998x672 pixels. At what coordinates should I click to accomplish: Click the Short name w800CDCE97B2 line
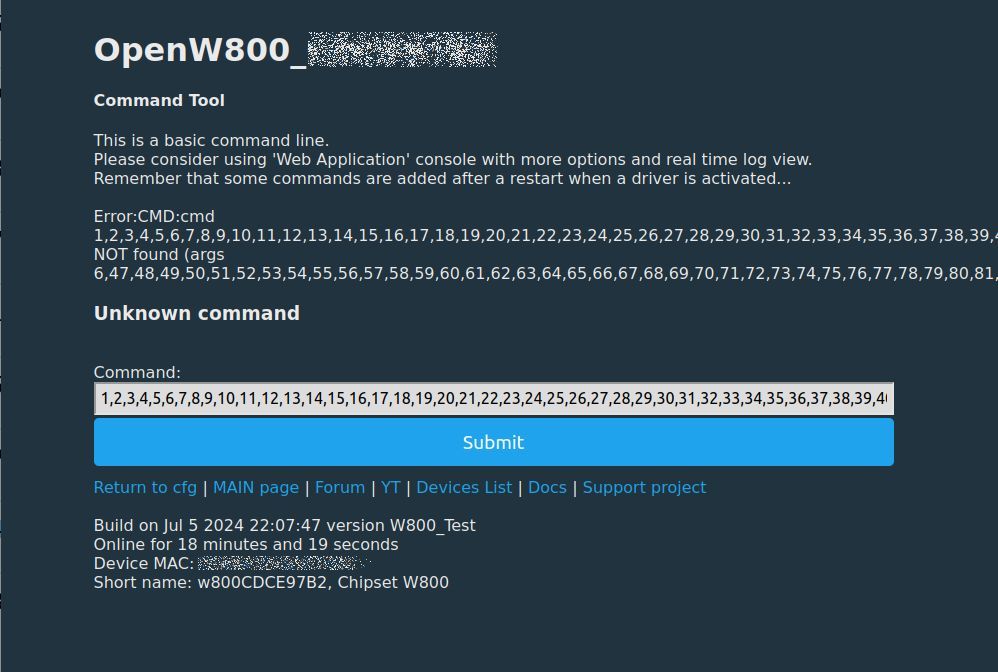(271, 583)
